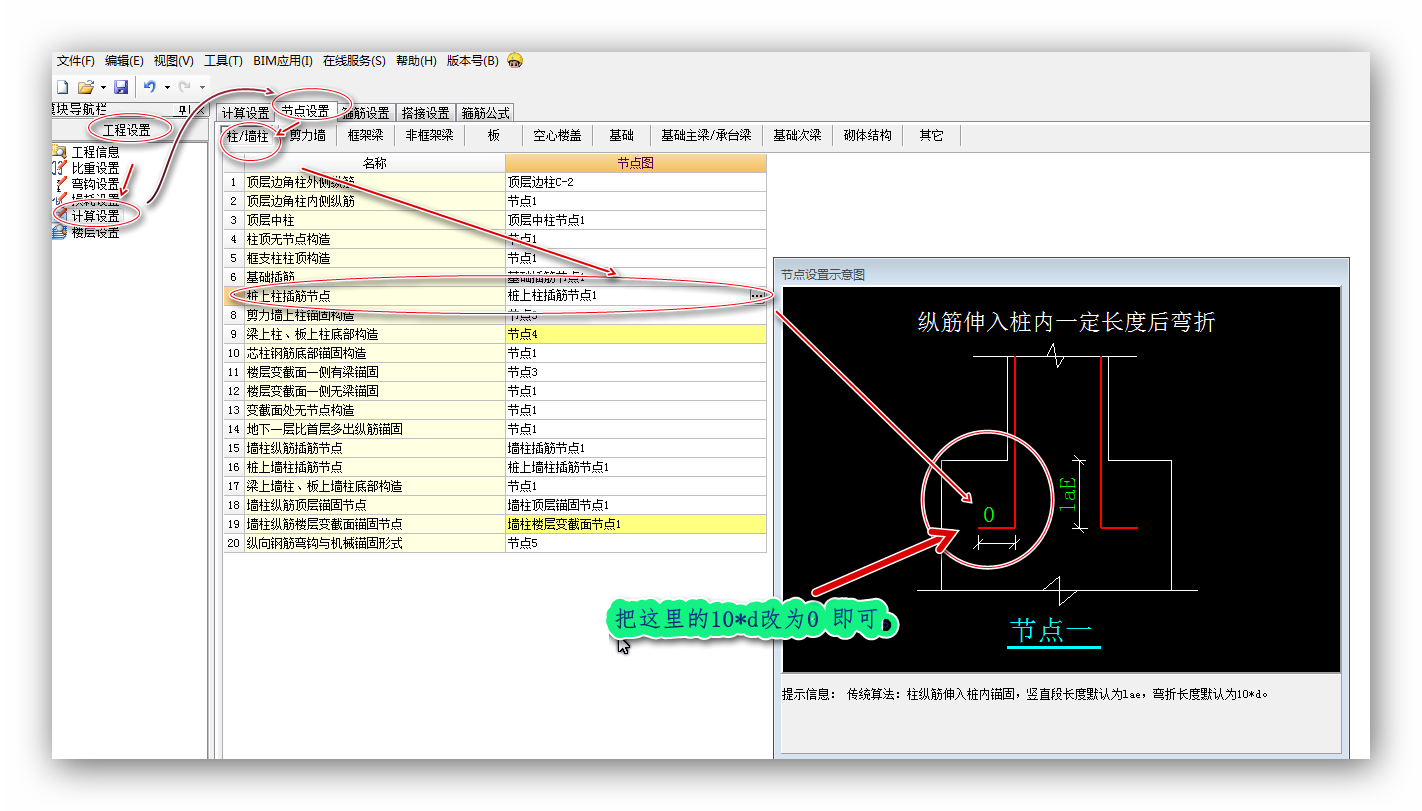Open the 帮助(H) menu
Screen dimensions: 1422x811
(x=416, y=61)
